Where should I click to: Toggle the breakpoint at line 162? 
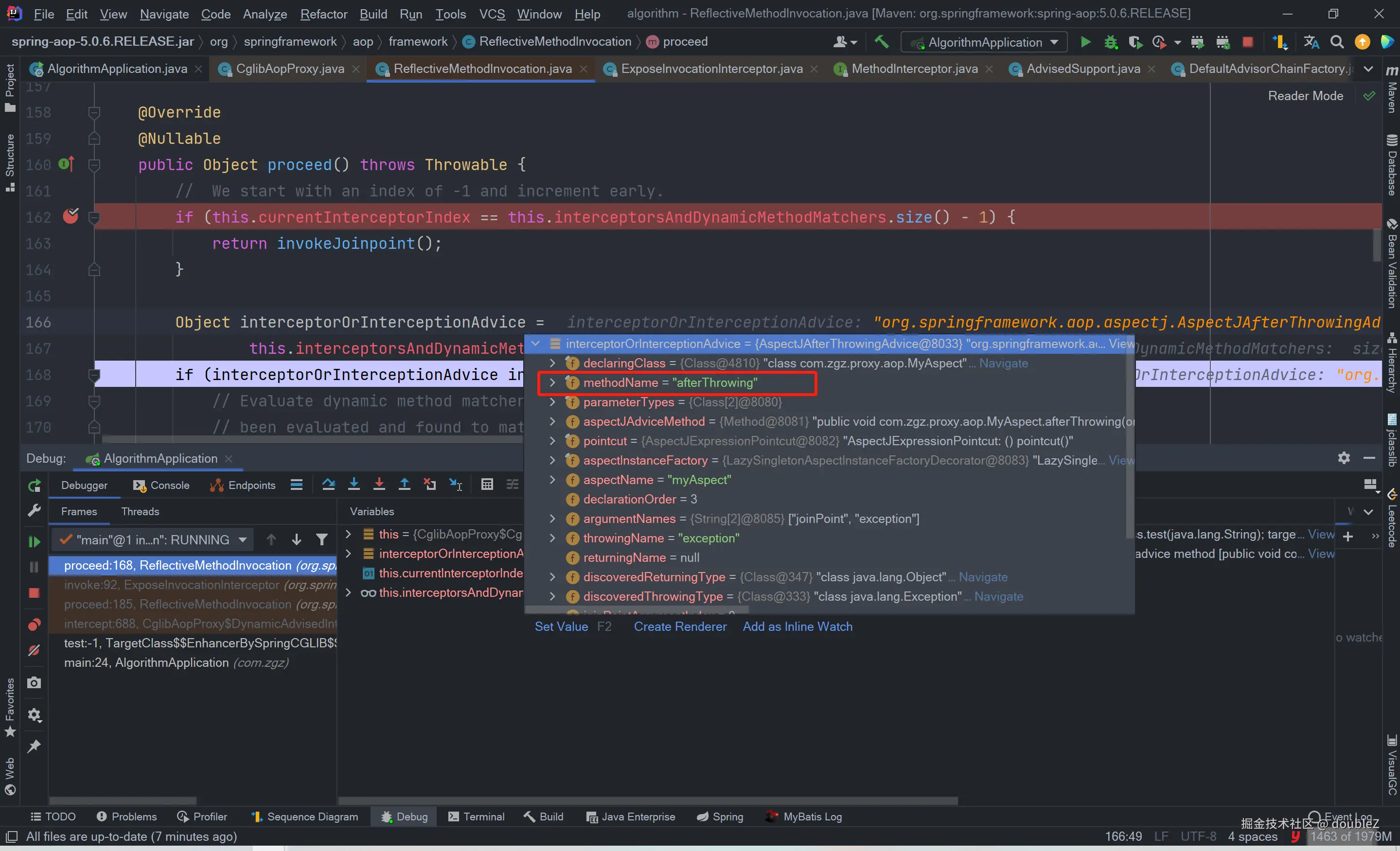click(x=71, y=216)
